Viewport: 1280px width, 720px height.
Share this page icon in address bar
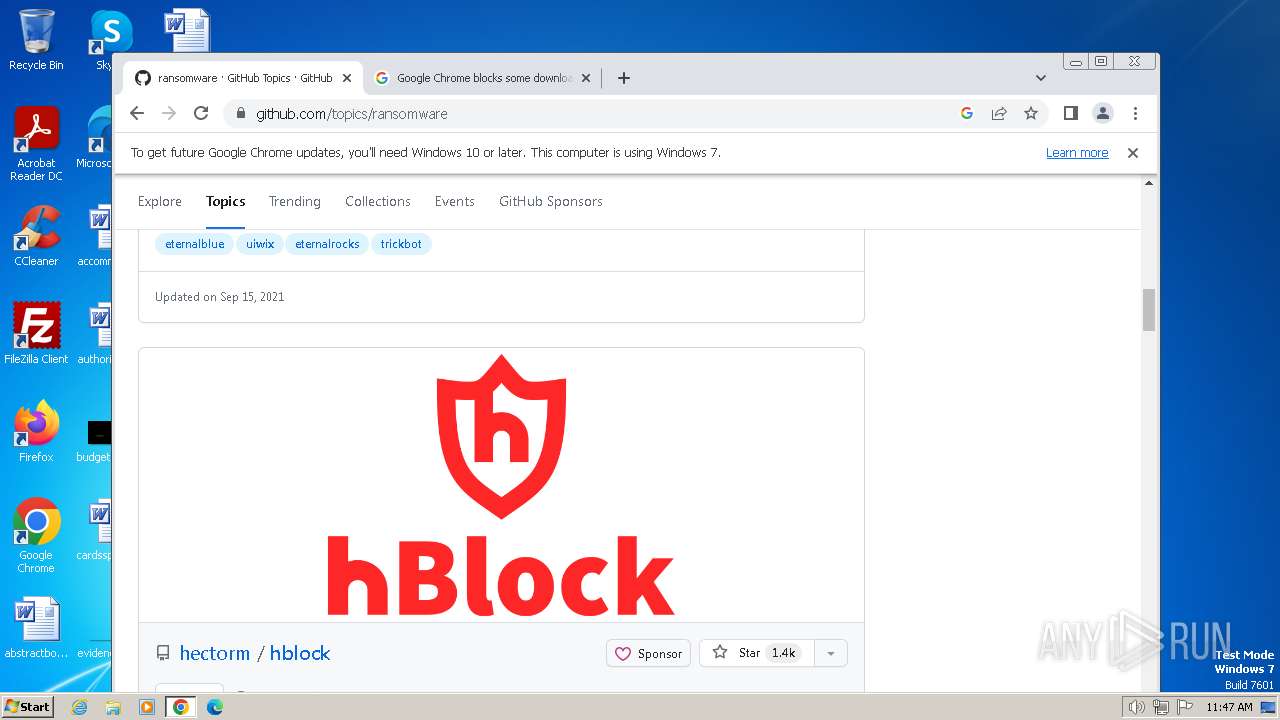(x=999, y=113)
